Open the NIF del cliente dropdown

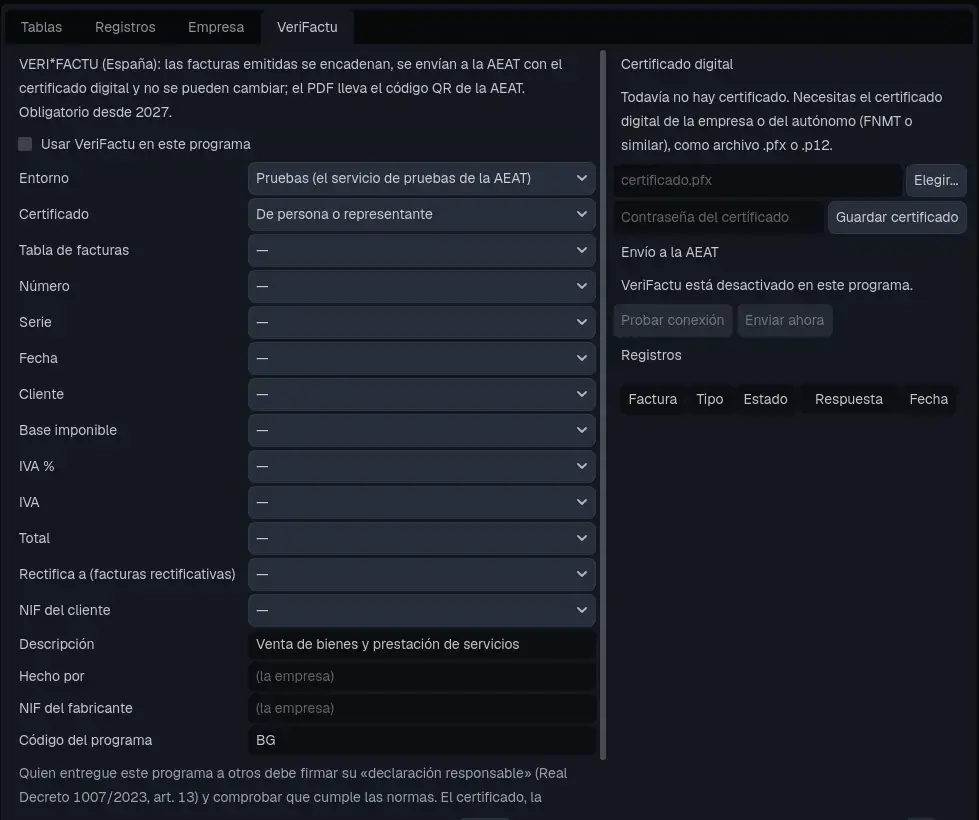click(x=421, y=611)
